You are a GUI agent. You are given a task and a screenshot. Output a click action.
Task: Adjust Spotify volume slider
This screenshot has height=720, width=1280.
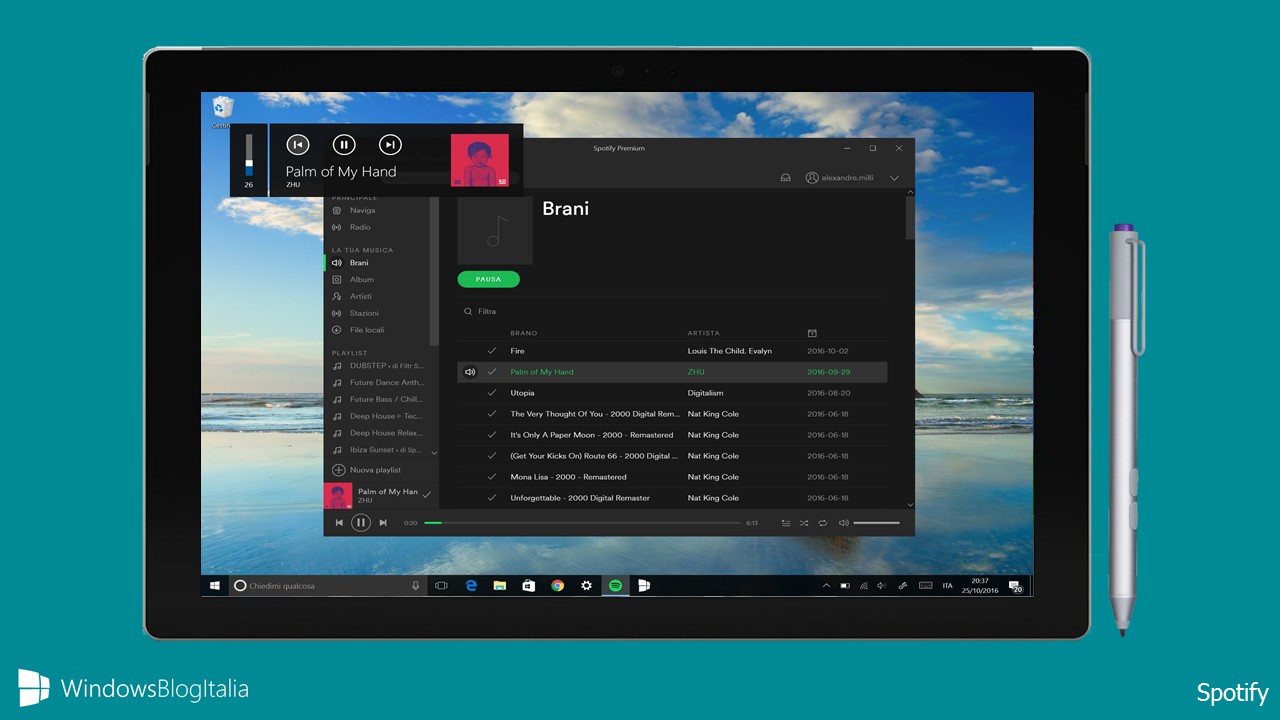pos(877,523)
